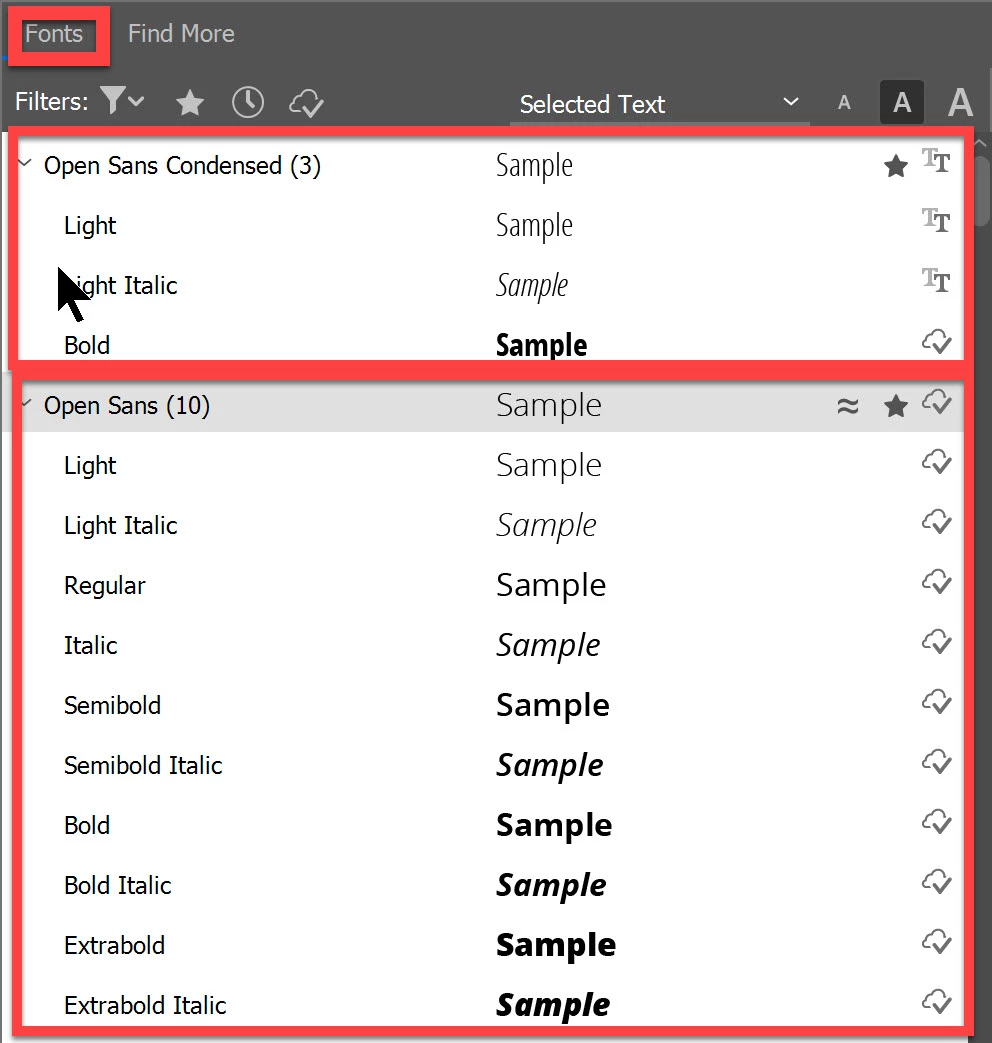Set large sample text size
This screenshot has height=1043, width=992.
pyautogui.click(x=960, y=102)
